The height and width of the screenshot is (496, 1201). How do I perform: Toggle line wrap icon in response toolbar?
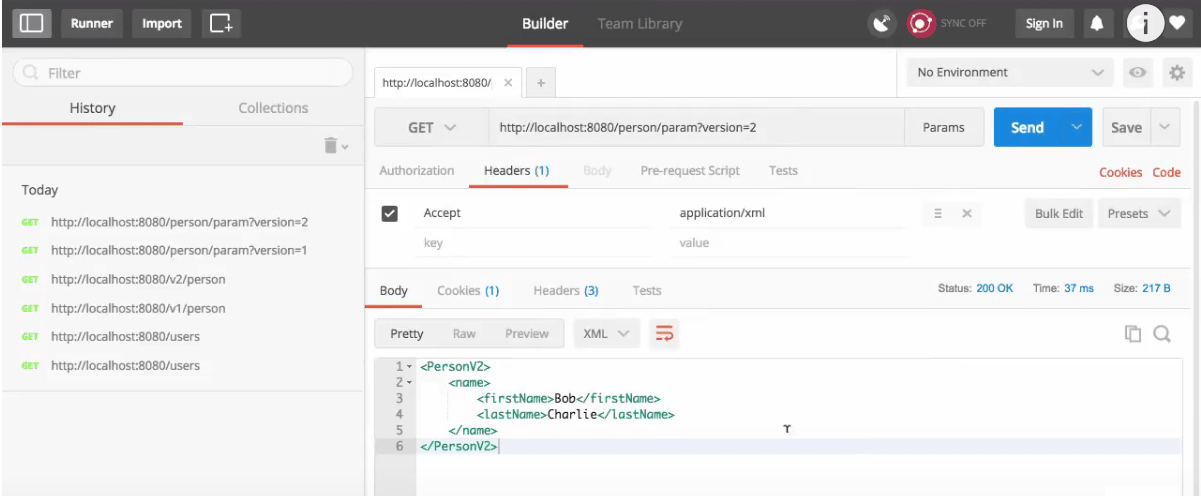tap(664, 334)
